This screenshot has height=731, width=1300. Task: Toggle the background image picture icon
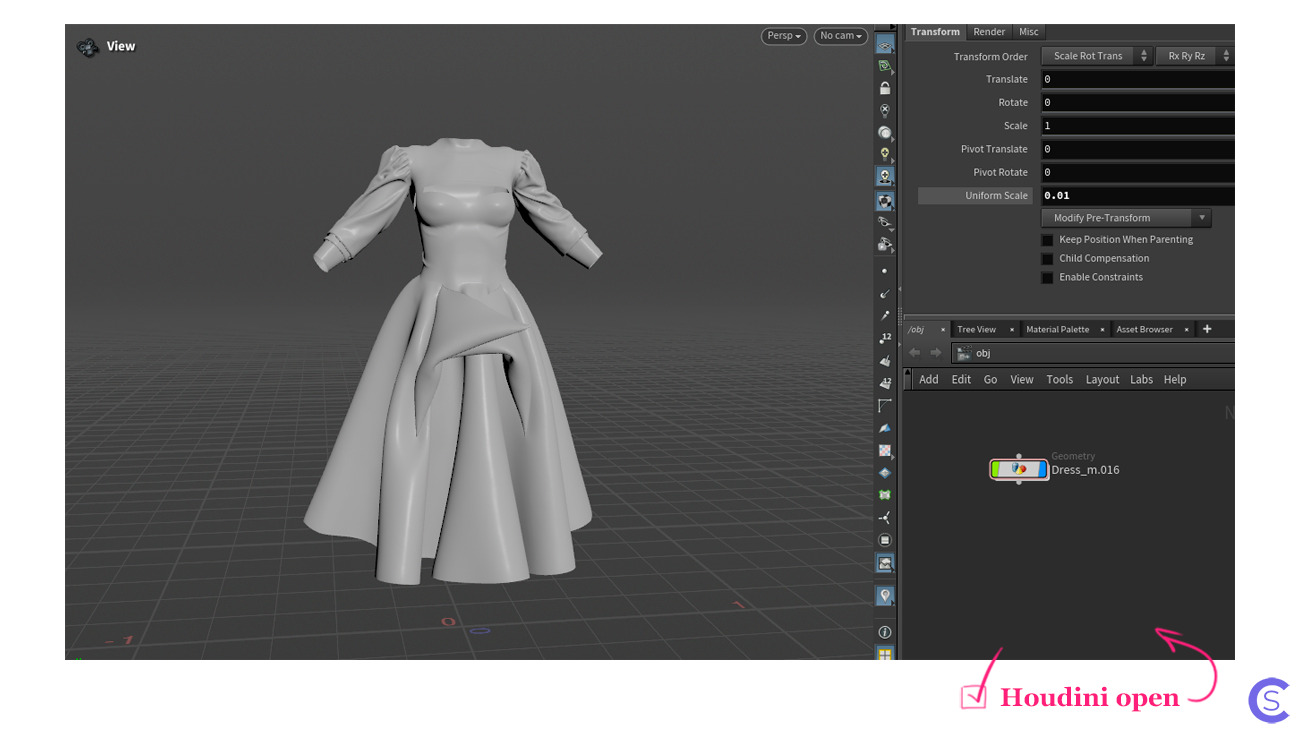(885, 564)
